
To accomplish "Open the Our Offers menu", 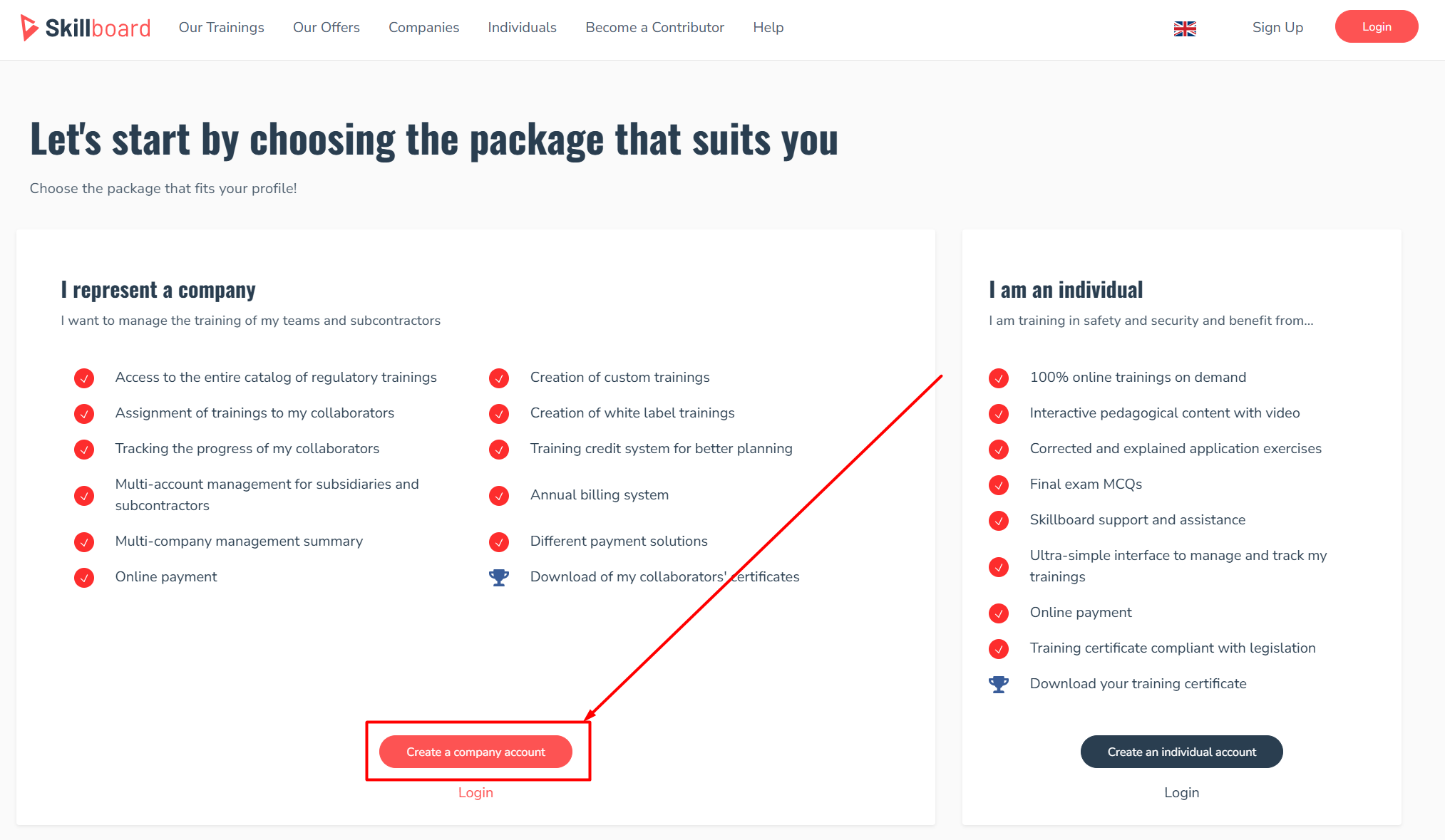I will [x=326, y=27].
